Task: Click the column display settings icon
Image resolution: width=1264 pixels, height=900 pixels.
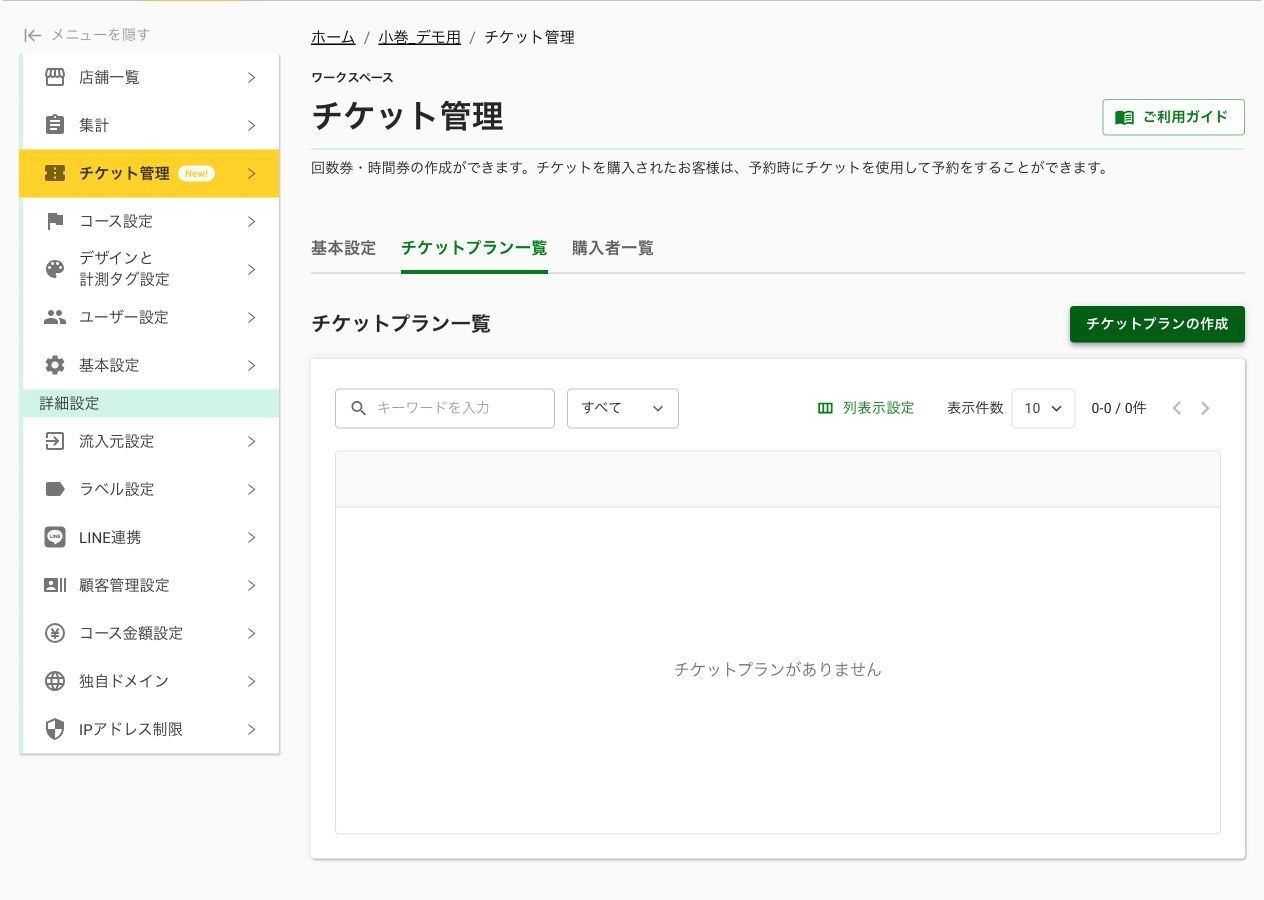Action: point(825,408)
